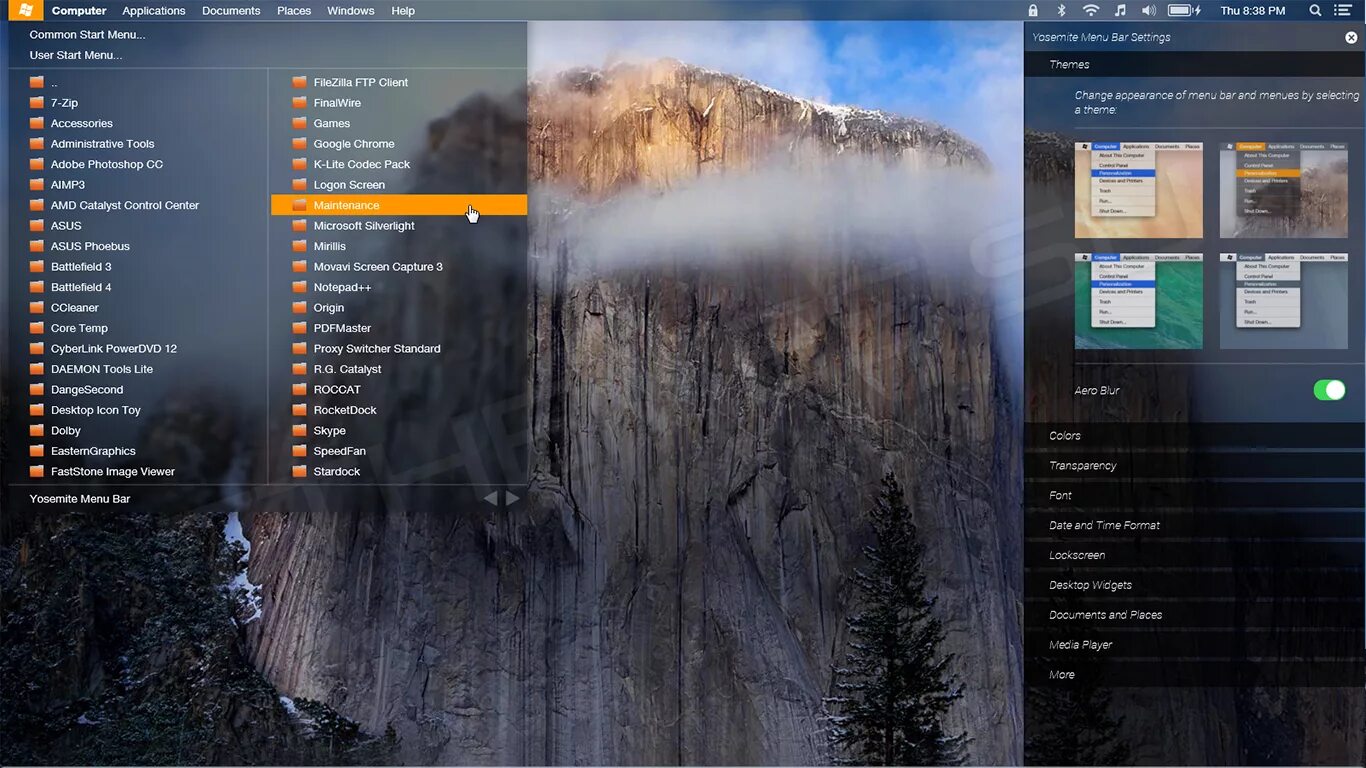Select the orange highlight dark theme thumbnail

point(1284,190)
